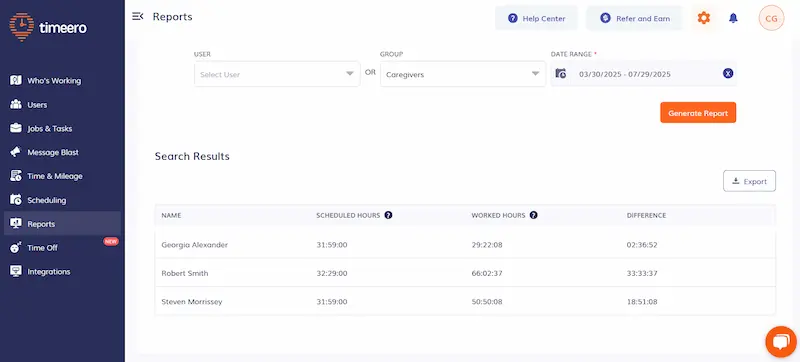Open Time & Mileage sidebar item
Image resolution: width=800 pixels, height=362 pixels.
(x=62, y=176)
